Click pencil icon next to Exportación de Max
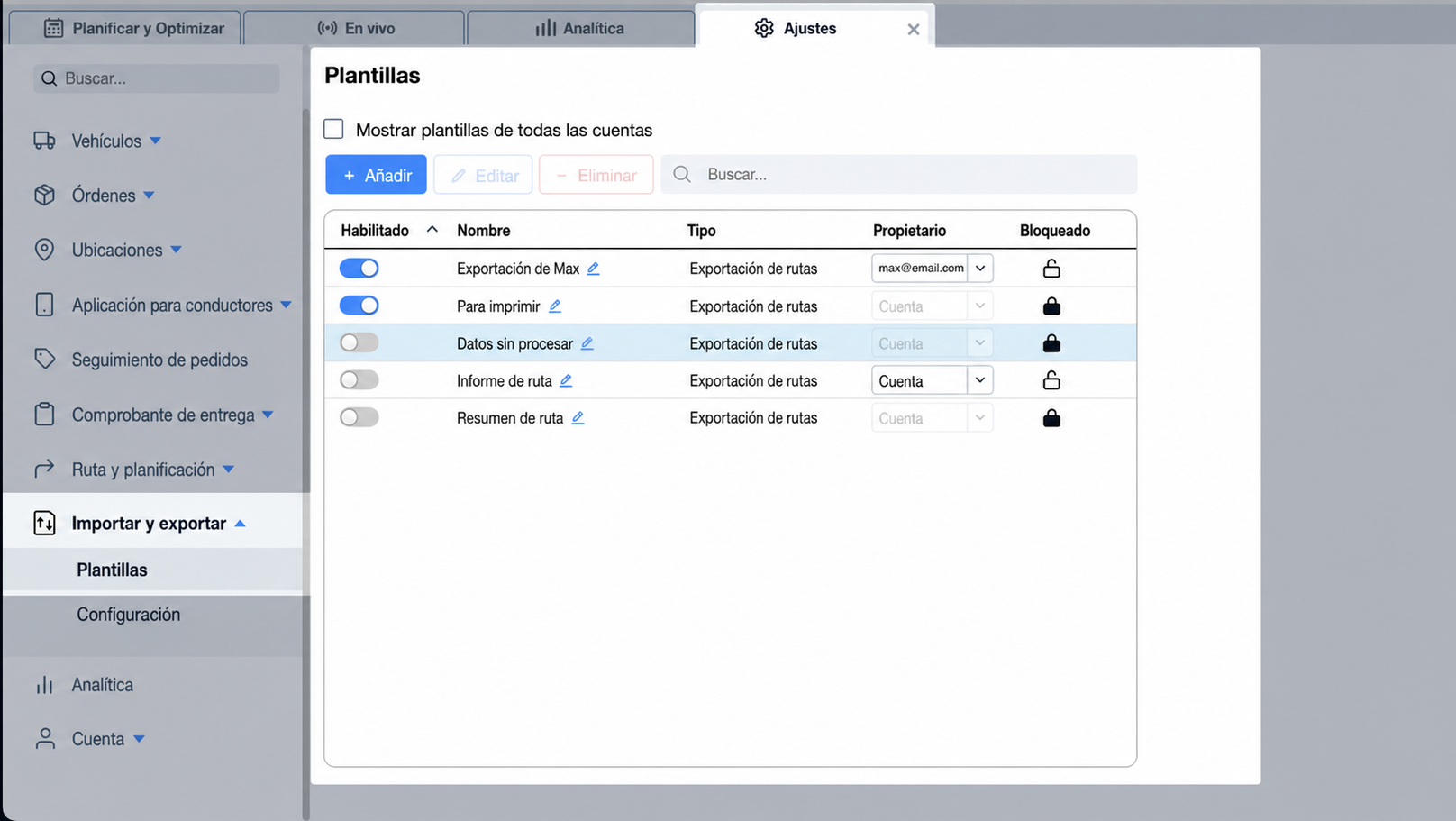 click(x=593, y=269)
